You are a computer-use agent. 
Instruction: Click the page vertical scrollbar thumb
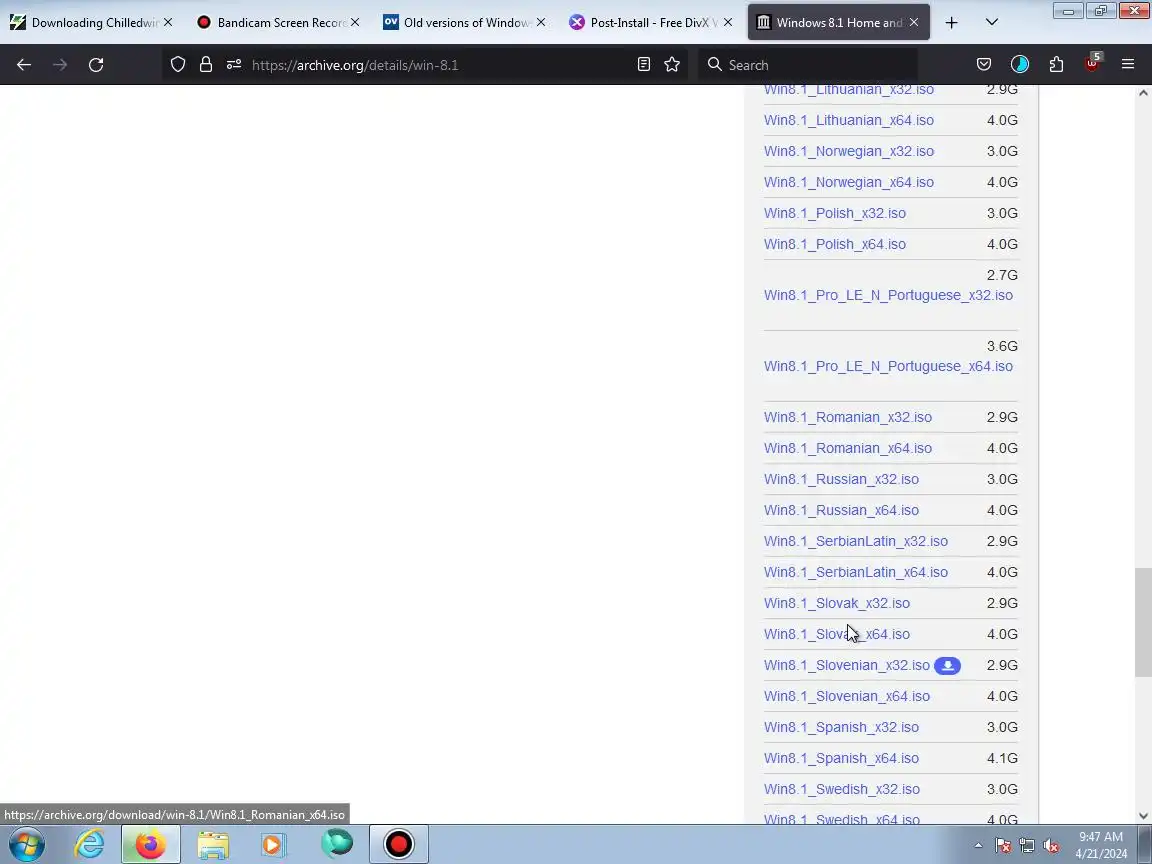(1143, 622)
